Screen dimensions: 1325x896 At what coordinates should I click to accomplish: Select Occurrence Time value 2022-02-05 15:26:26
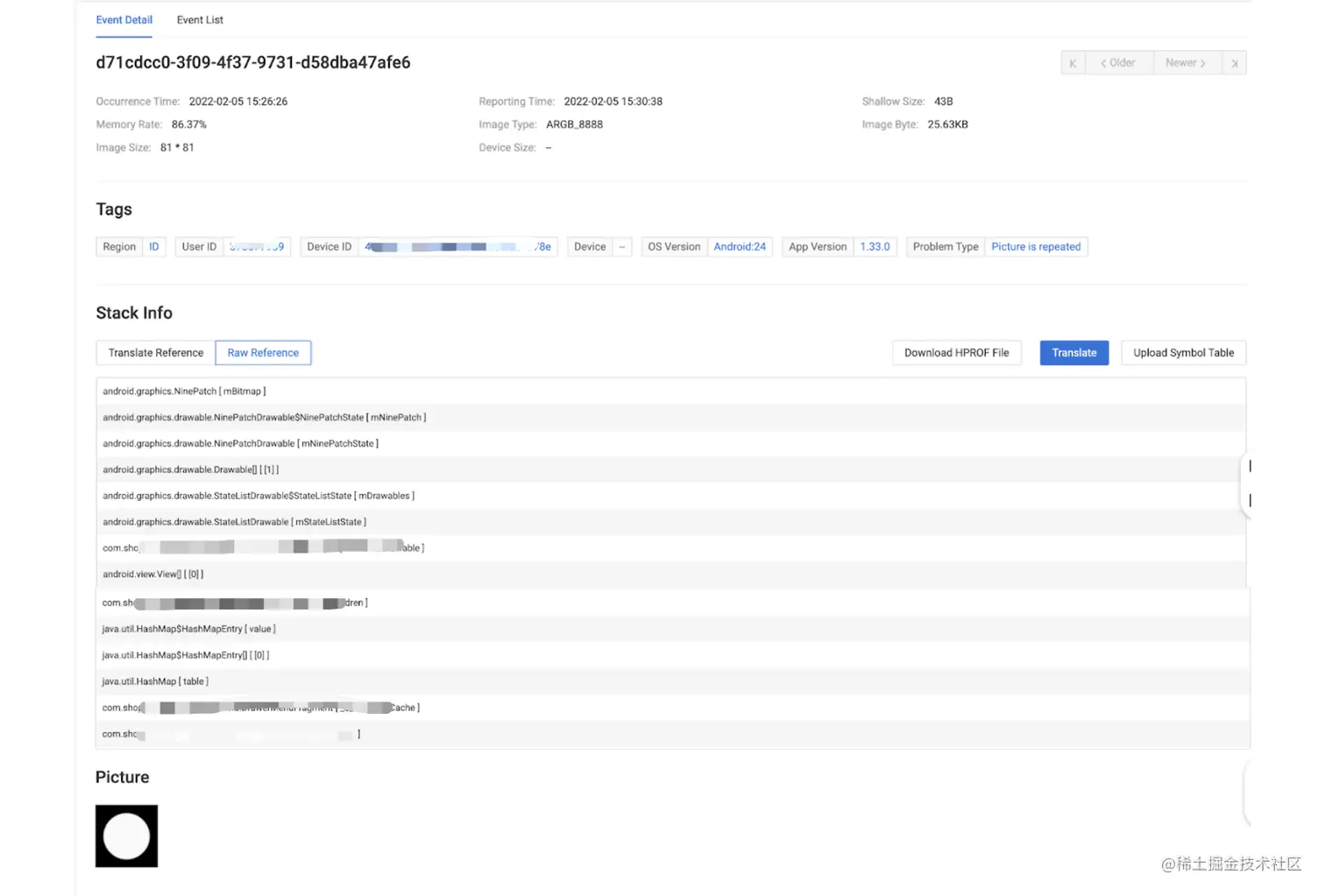click(x=238, y=102)
